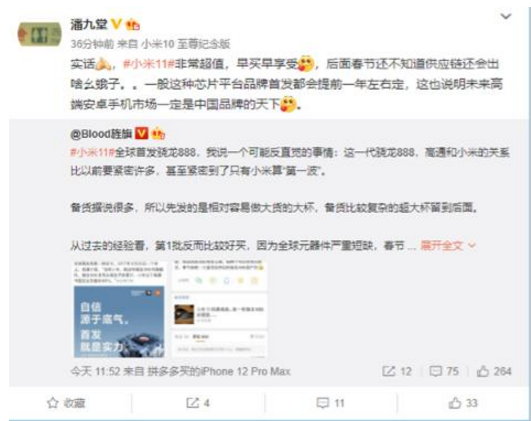The width and height of the screenshot is (531, 421).
Task: Open the #小米11# hashtag in main post
Action: coord(149,64)
